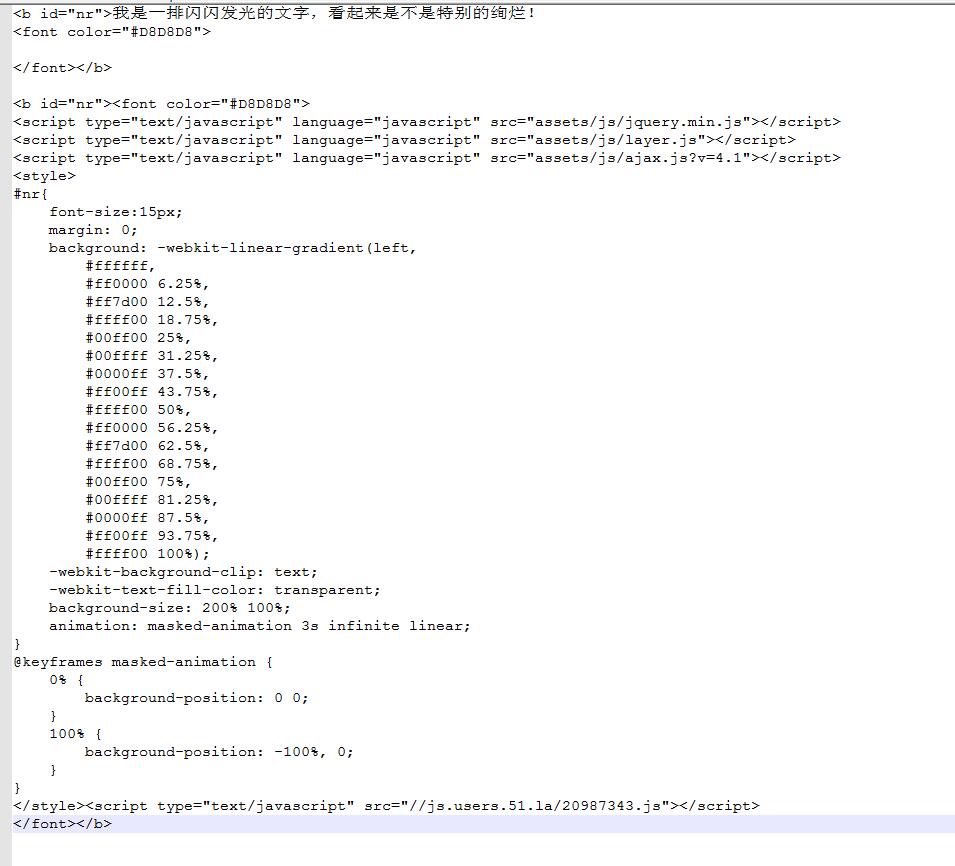This screenshot has width=955, height=866.
Task: Click the -webkit-background-clip: text line
Action: click(183, 572)
